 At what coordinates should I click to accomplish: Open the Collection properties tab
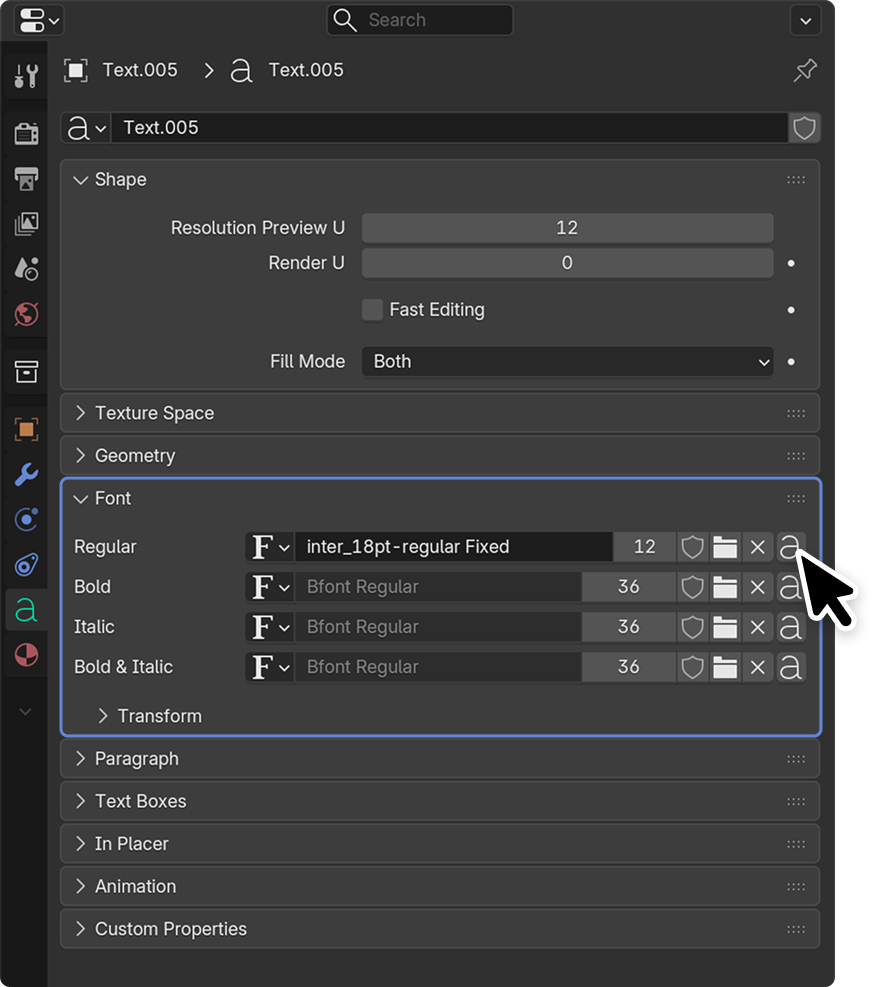pyautogui.click(x=26, y=371)
